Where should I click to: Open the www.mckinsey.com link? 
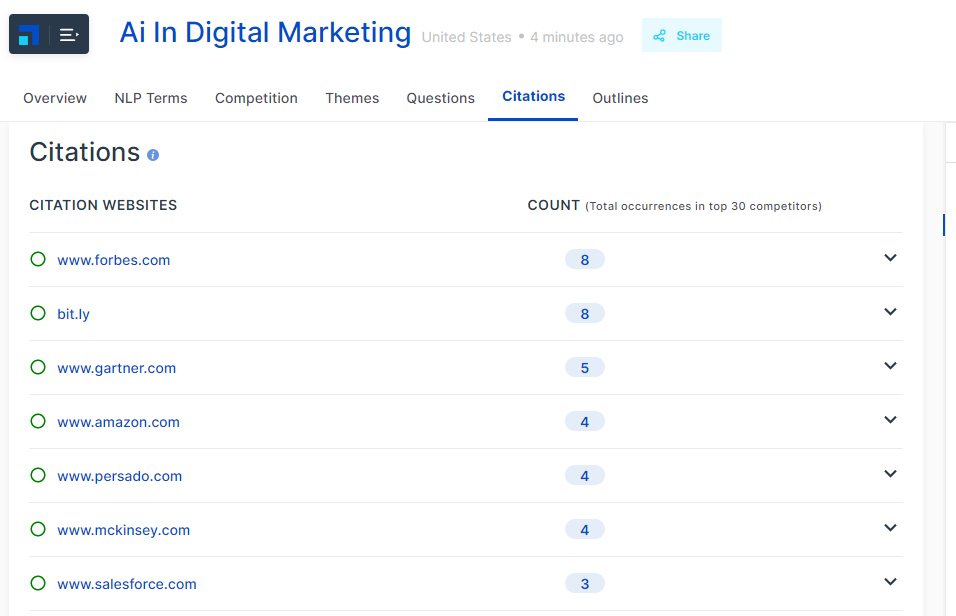(123, 530)
